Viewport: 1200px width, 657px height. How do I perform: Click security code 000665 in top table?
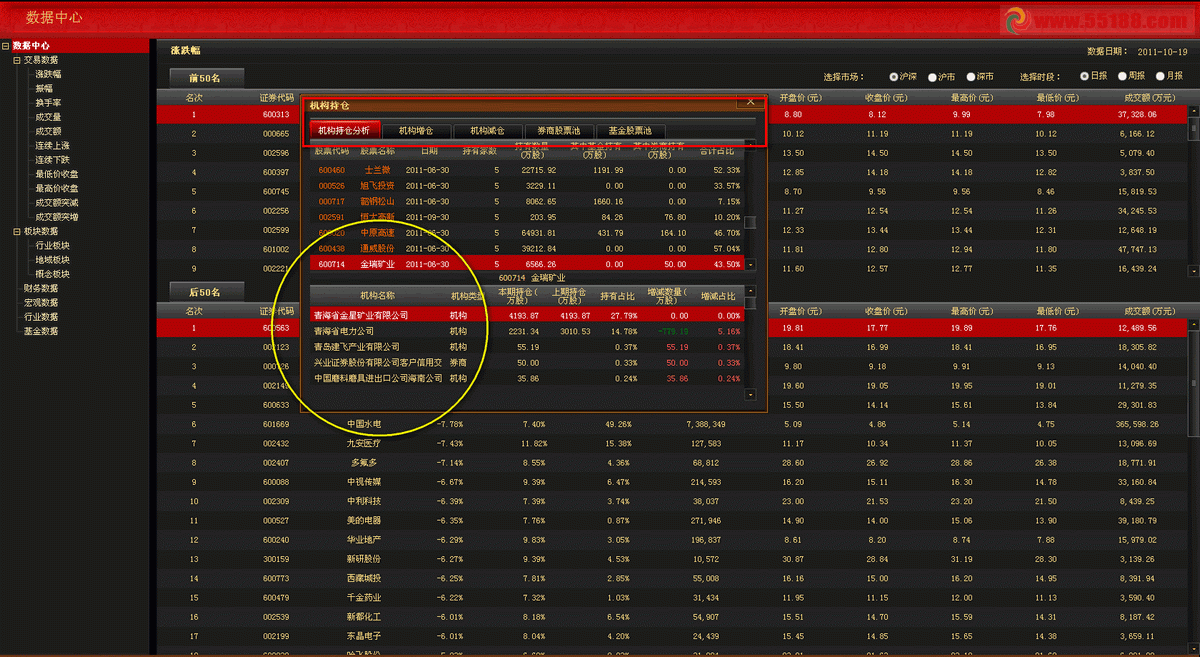[275, 134]
